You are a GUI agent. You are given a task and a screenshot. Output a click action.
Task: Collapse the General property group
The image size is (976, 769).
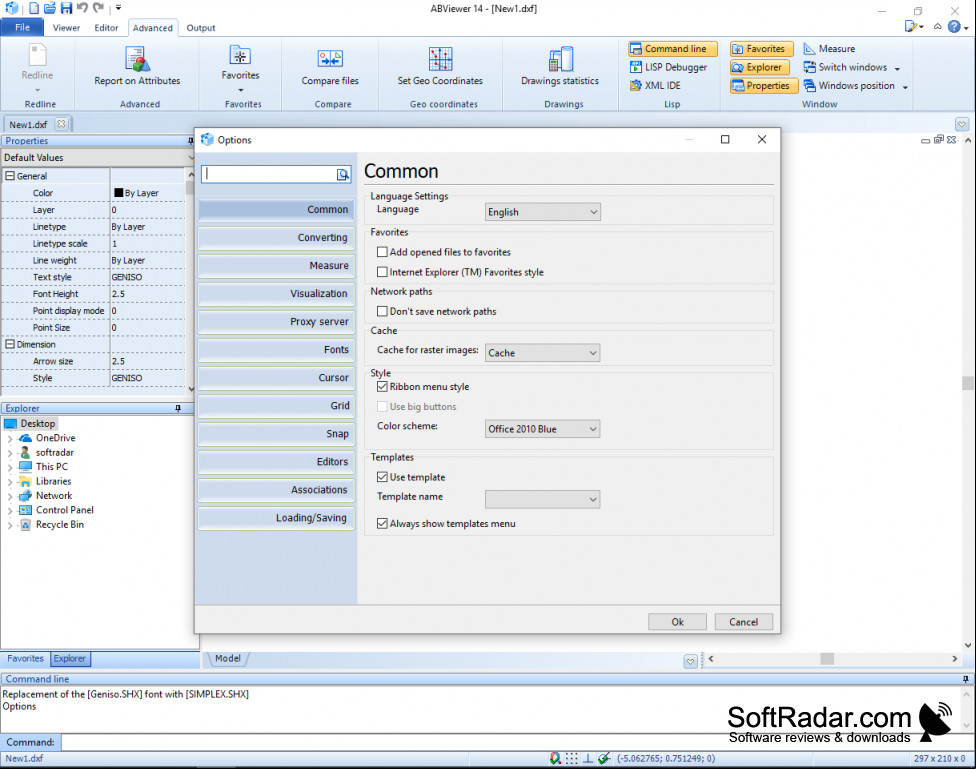[10, 176]
